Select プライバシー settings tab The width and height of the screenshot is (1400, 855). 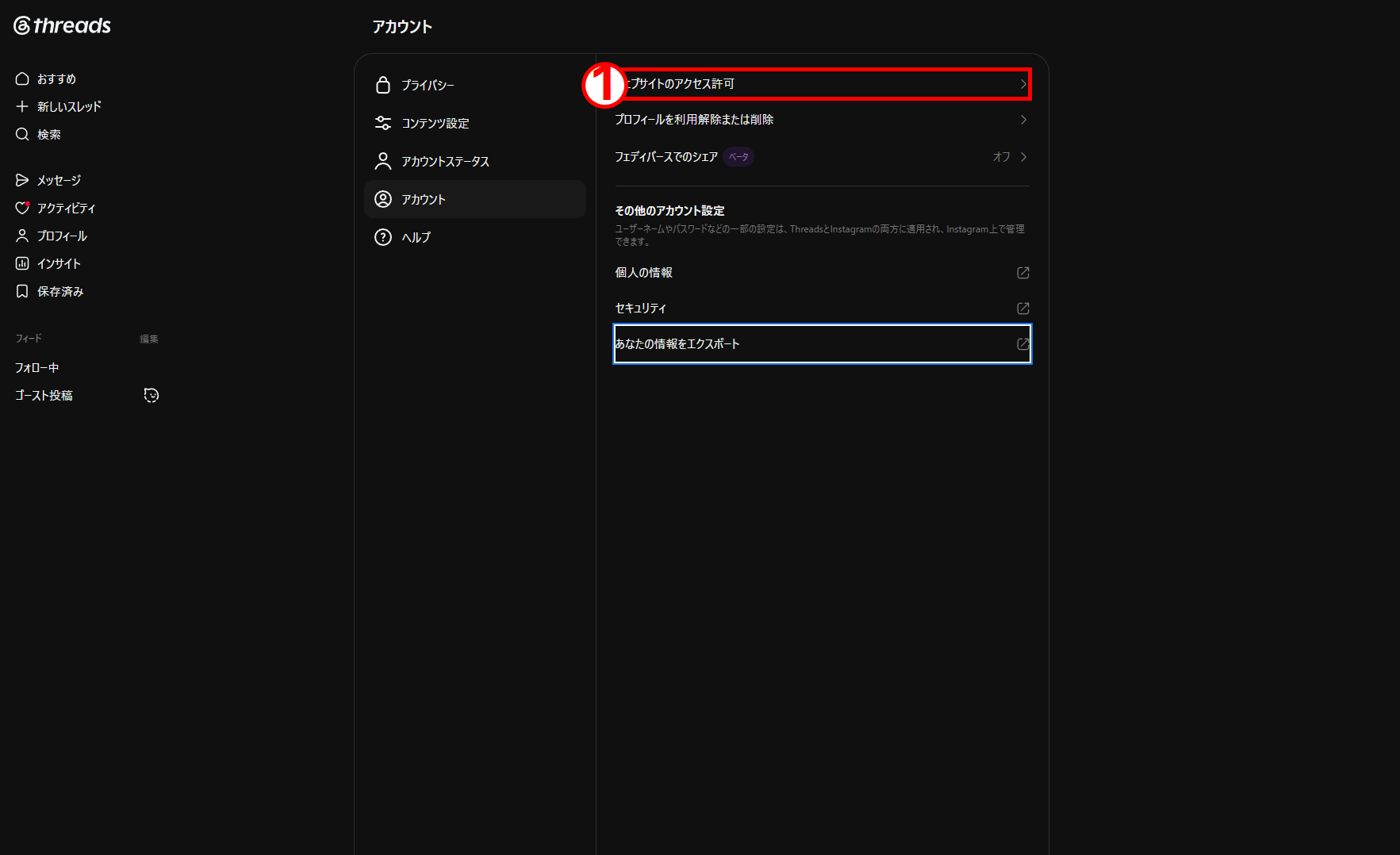(x=475, y=85)
